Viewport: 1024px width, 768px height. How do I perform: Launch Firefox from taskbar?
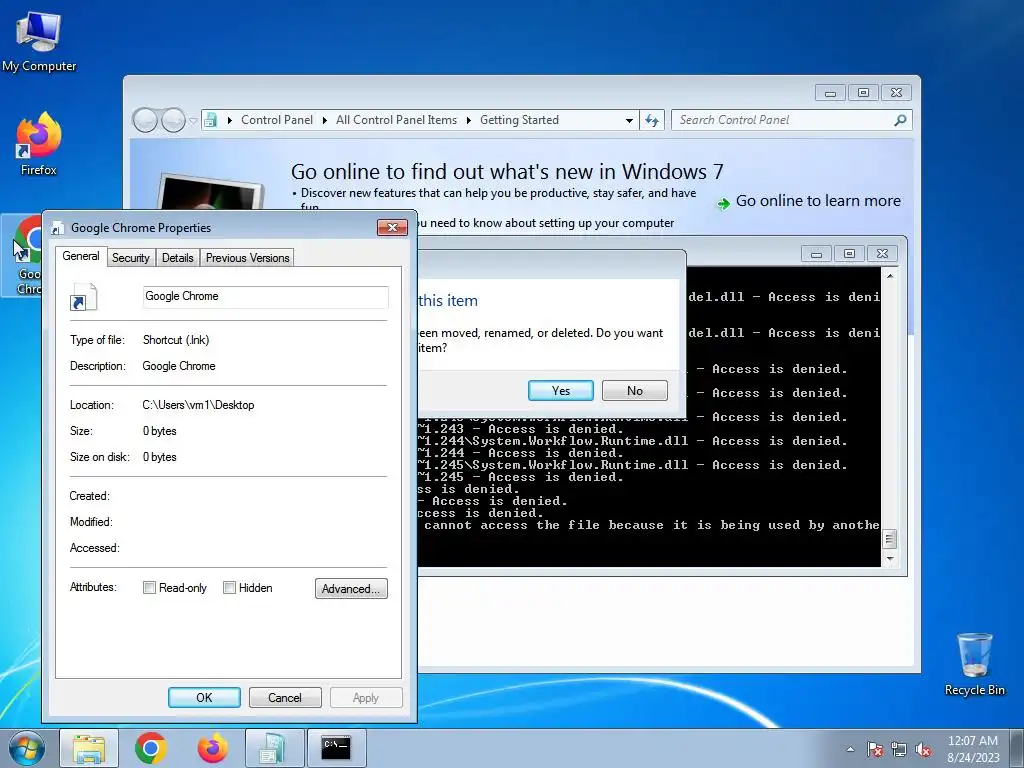point(212,748)
